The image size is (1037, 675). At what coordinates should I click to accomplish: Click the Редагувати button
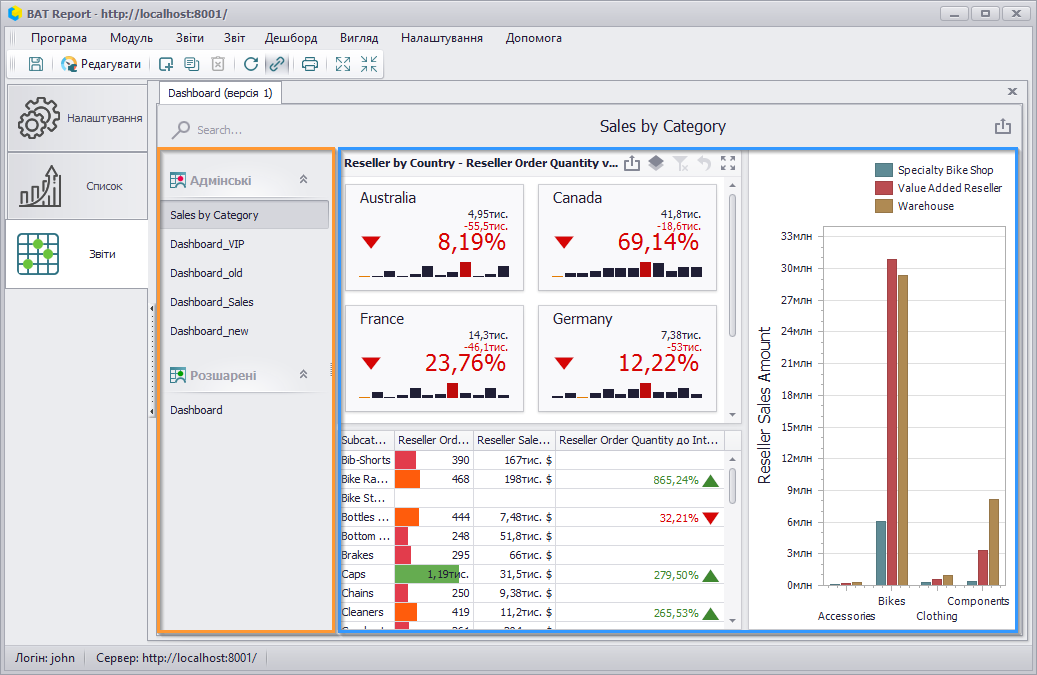click(101, 64)
